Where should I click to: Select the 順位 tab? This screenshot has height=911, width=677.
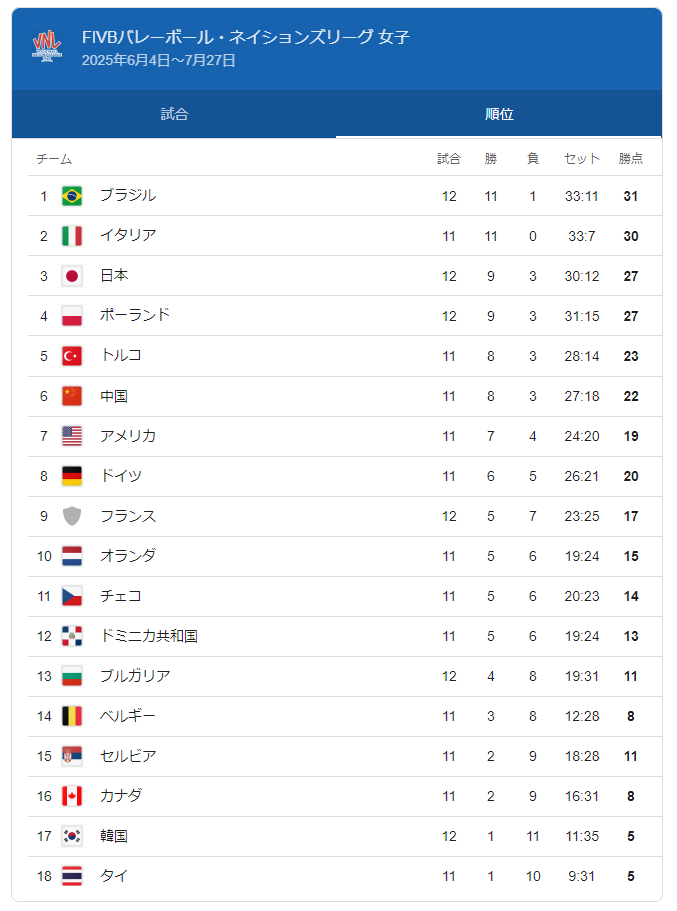coord(499,114)
